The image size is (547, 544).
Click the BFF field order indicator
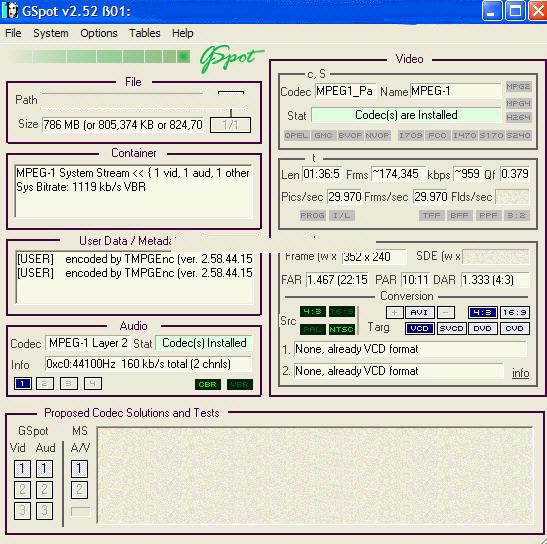[x=459, y=216]
